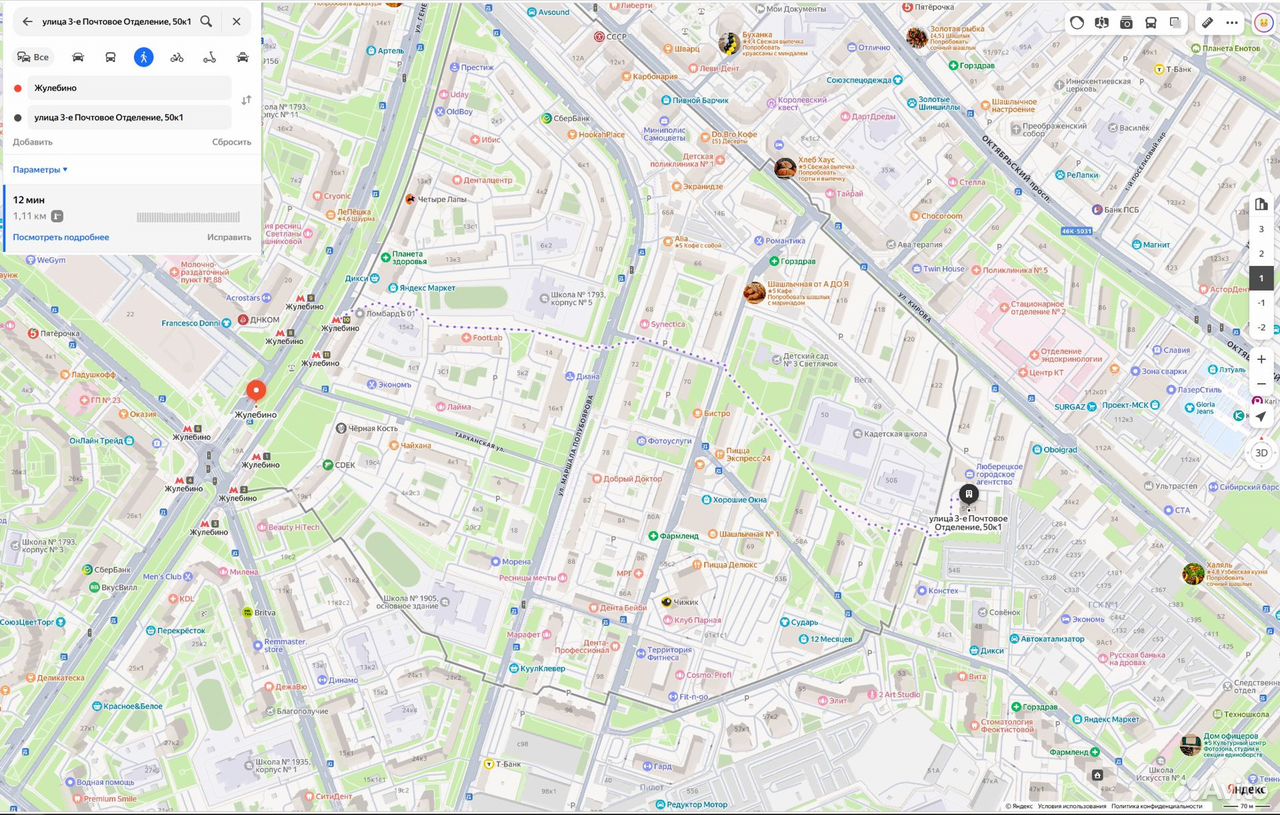Expand the "Параметры" options dropdown
The width and height of the screenshot is (1280, 815).
(40, 169)
